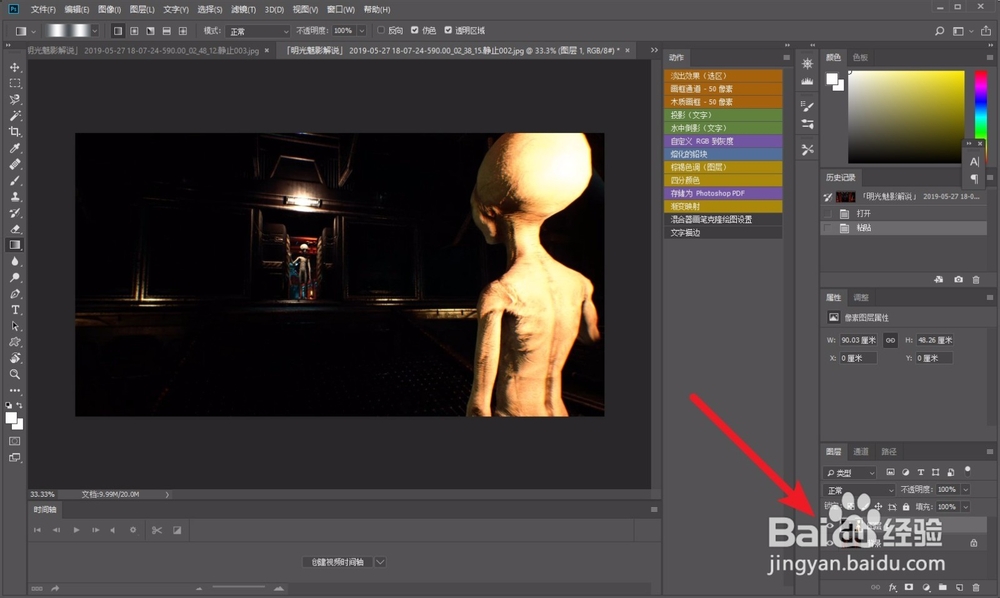Screen dimensions: 1000x598
Task: Toggle history brush source for 粘贴 state
Action: pos(828,228)
